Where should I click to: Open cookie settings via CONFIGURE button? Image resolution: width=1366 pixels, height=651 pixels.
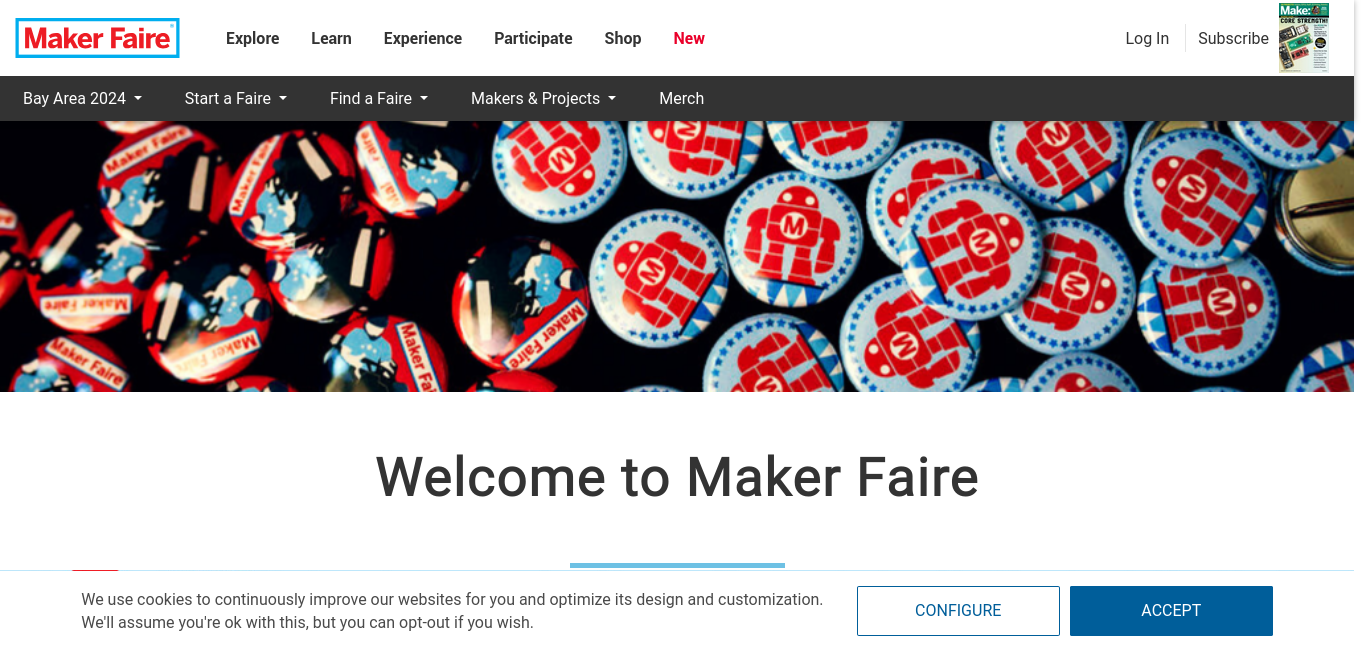point(958,611)
